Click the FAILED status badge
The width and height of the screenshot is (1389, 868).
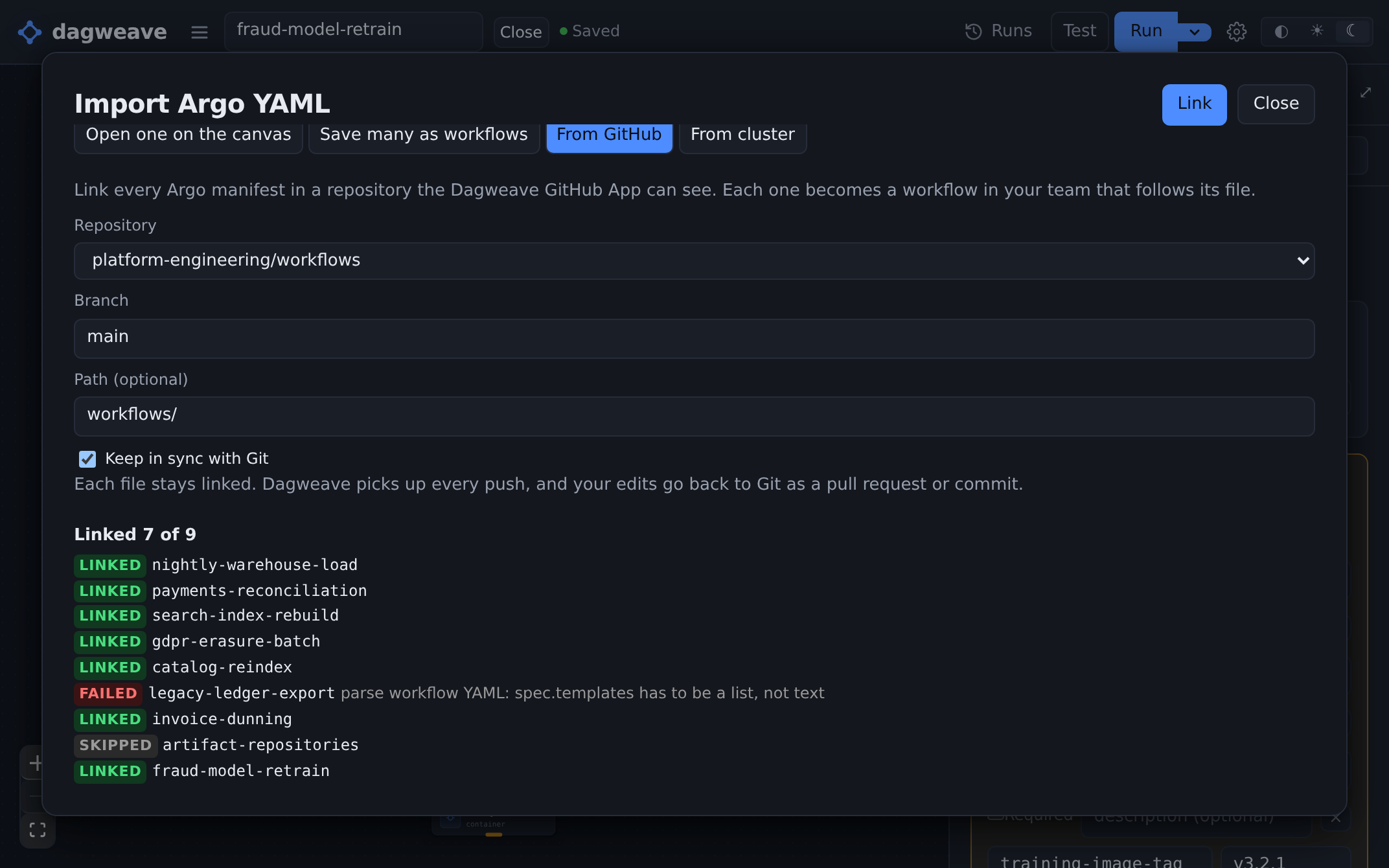tap(108, 694)
